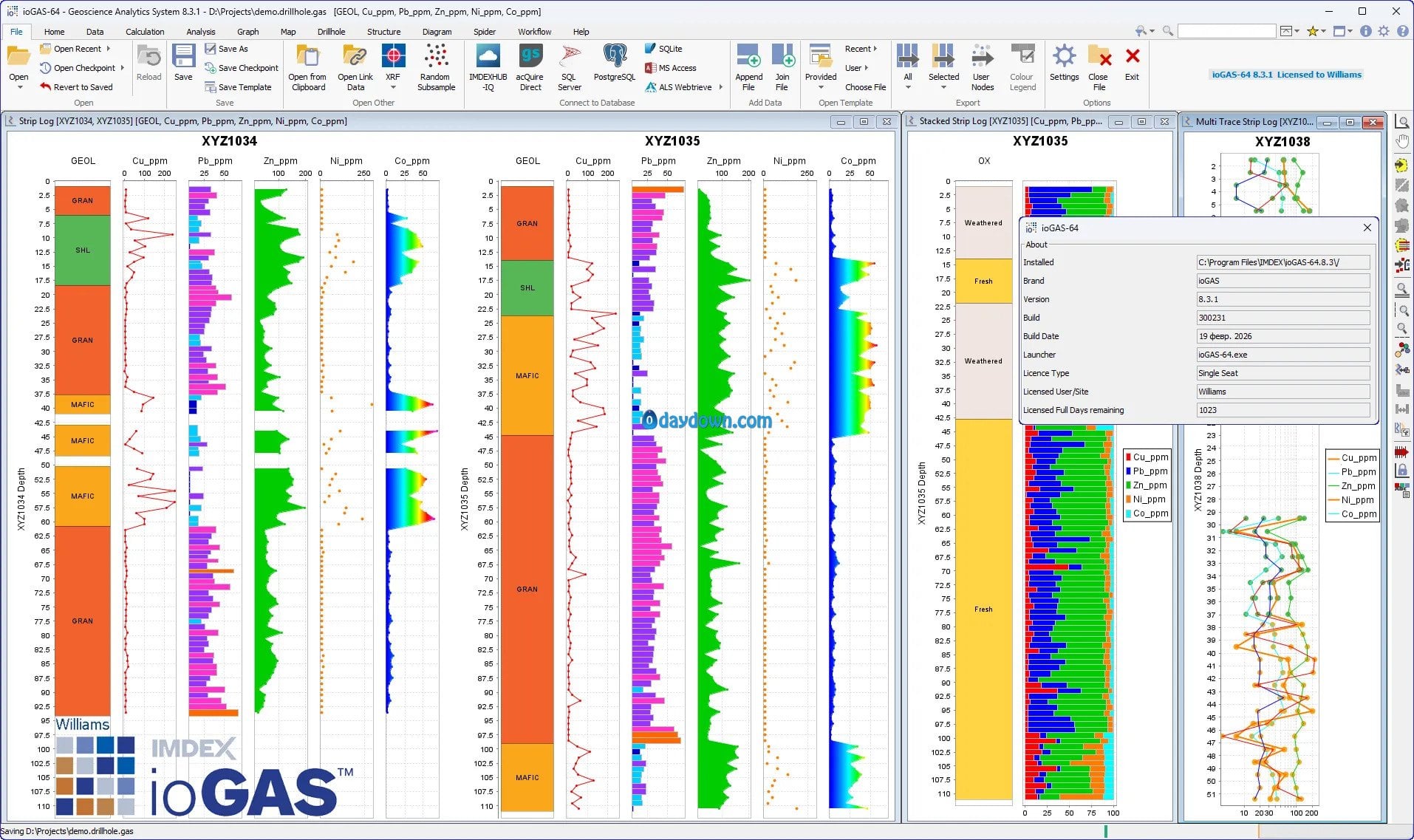The width and height of the screenshot is (1414, 840).
Task: Click the SQL Server icon
Action: pyautogui.click(x=569, y=57)
